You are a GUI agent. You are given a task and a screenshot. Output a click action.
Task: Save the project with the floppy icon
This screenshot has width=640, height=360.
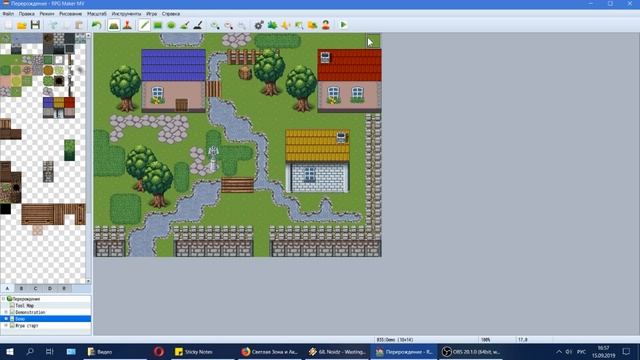point(35,25)
